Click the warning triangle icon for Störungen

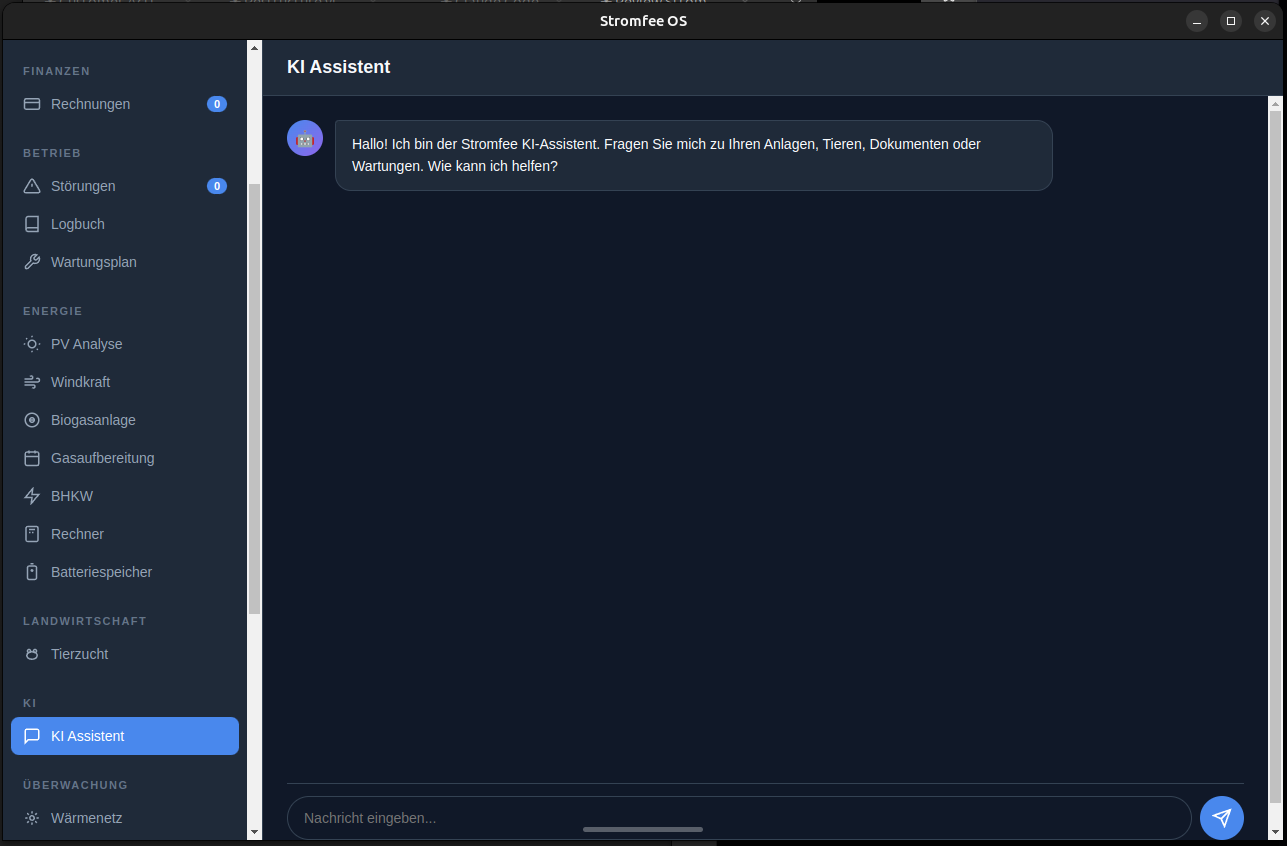click(32, 186)
